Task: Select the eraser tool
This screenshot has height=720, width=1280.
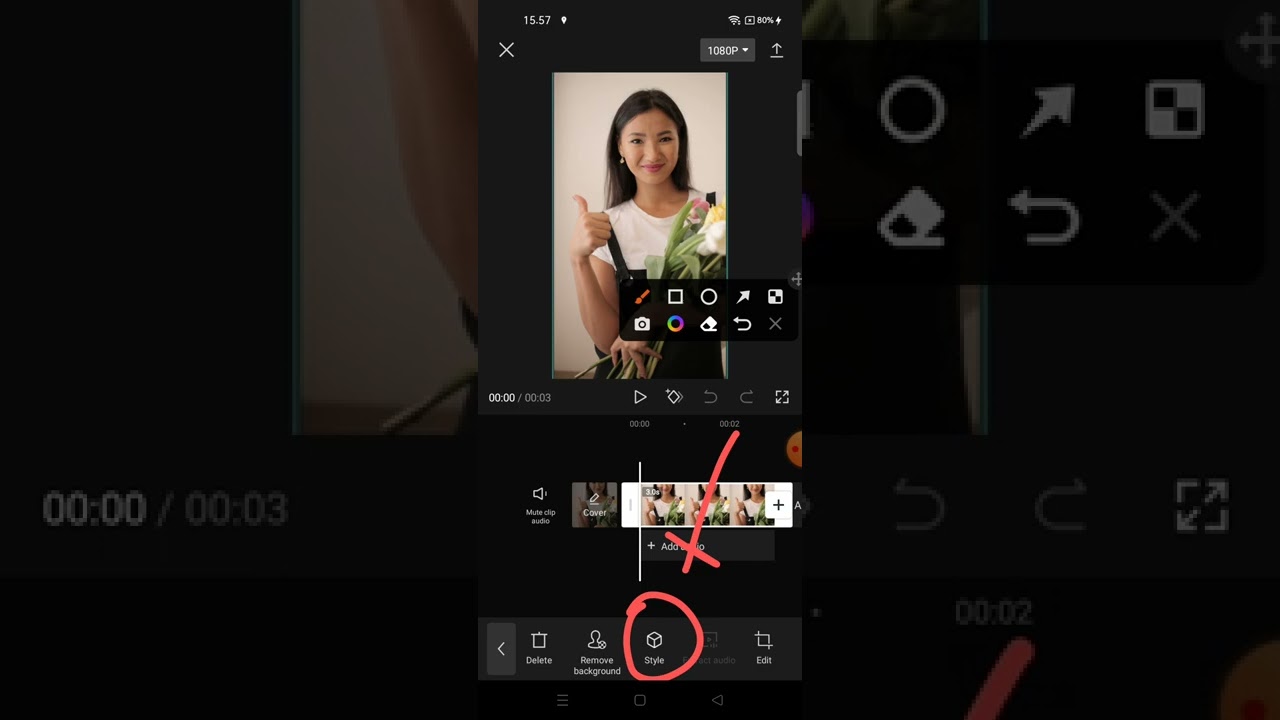Action: tap(708, 324)
